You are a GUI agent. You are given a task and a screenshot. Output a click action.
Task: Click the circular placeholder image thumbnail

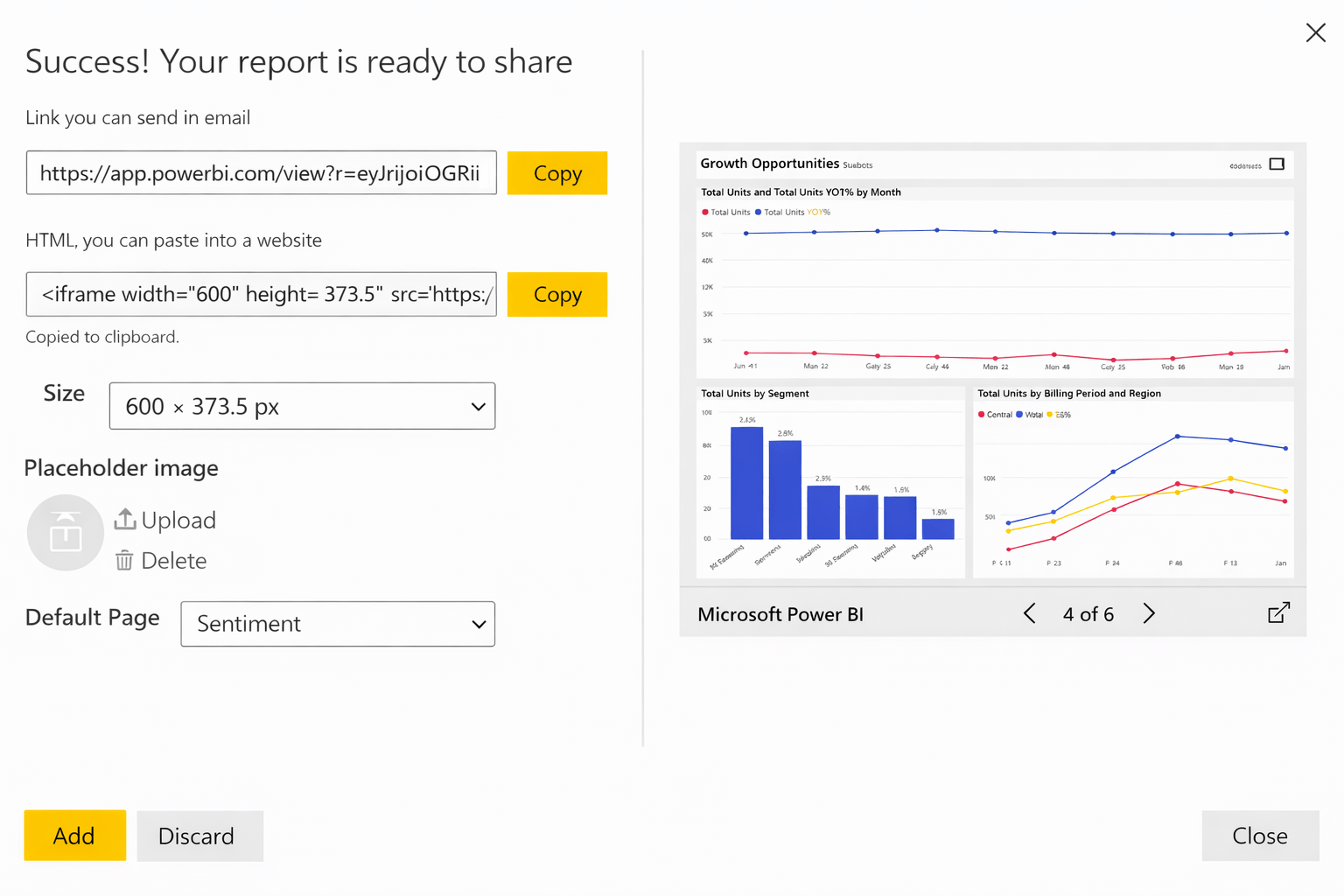[66, 533]
